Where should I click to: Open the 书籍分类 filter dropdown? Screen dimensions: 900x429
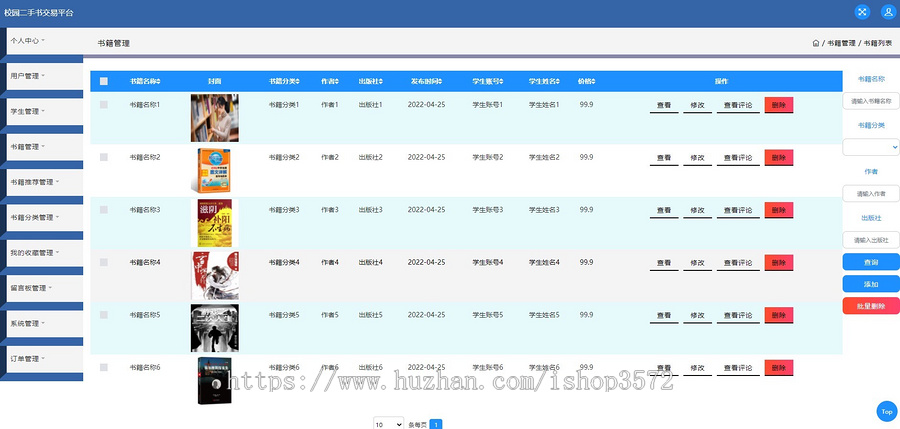point(871,147)
